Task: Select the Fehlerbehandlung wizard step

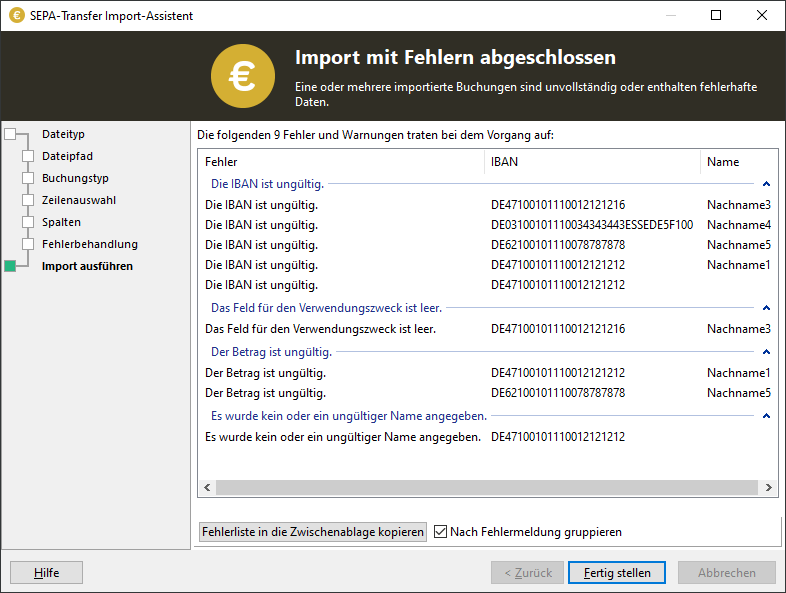Action: tap(90, 244)
